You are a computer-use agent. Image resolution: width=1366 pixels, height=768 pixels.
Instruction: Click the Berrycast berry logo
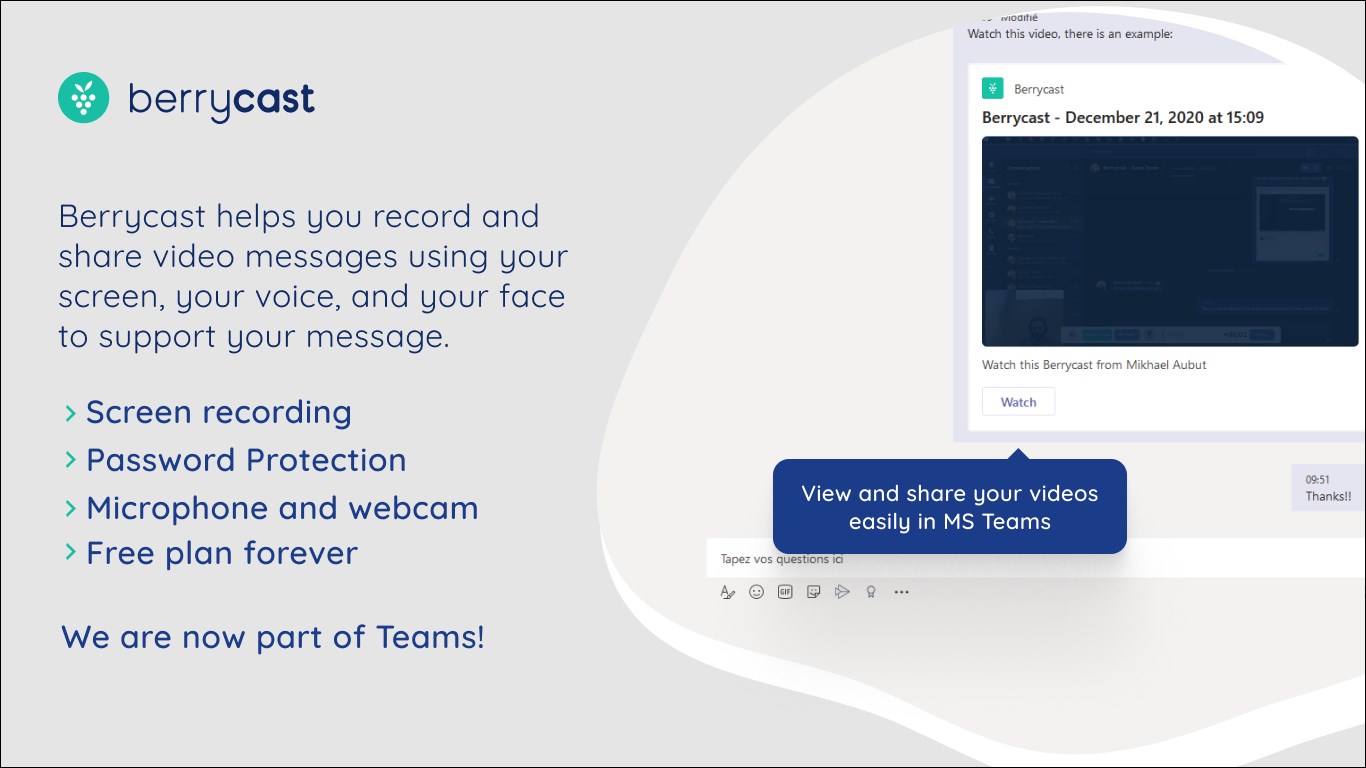click(84, 98)
